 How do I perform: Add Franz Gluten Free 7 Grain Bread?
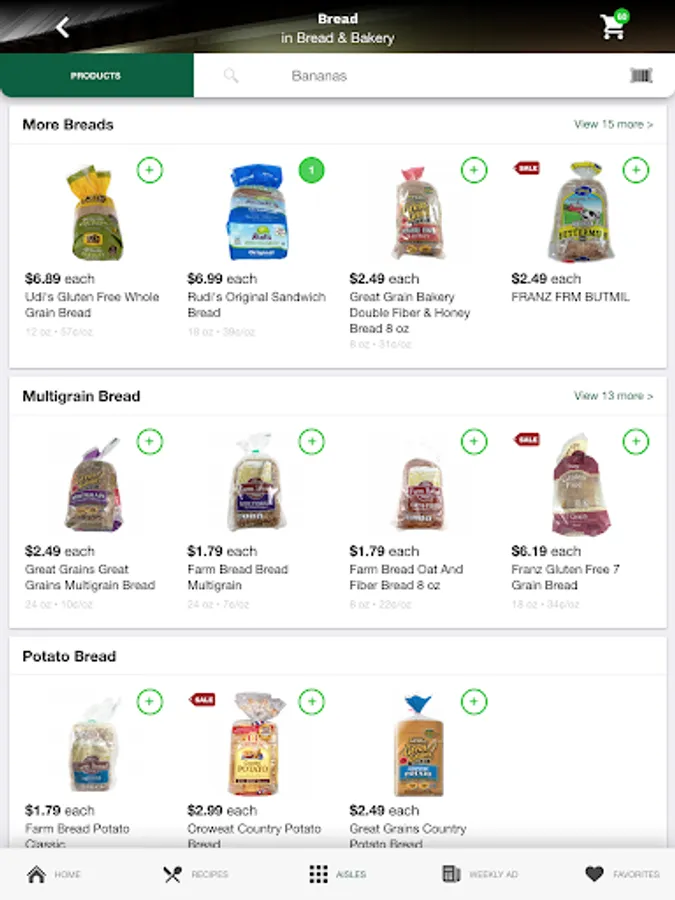(636, 441)
